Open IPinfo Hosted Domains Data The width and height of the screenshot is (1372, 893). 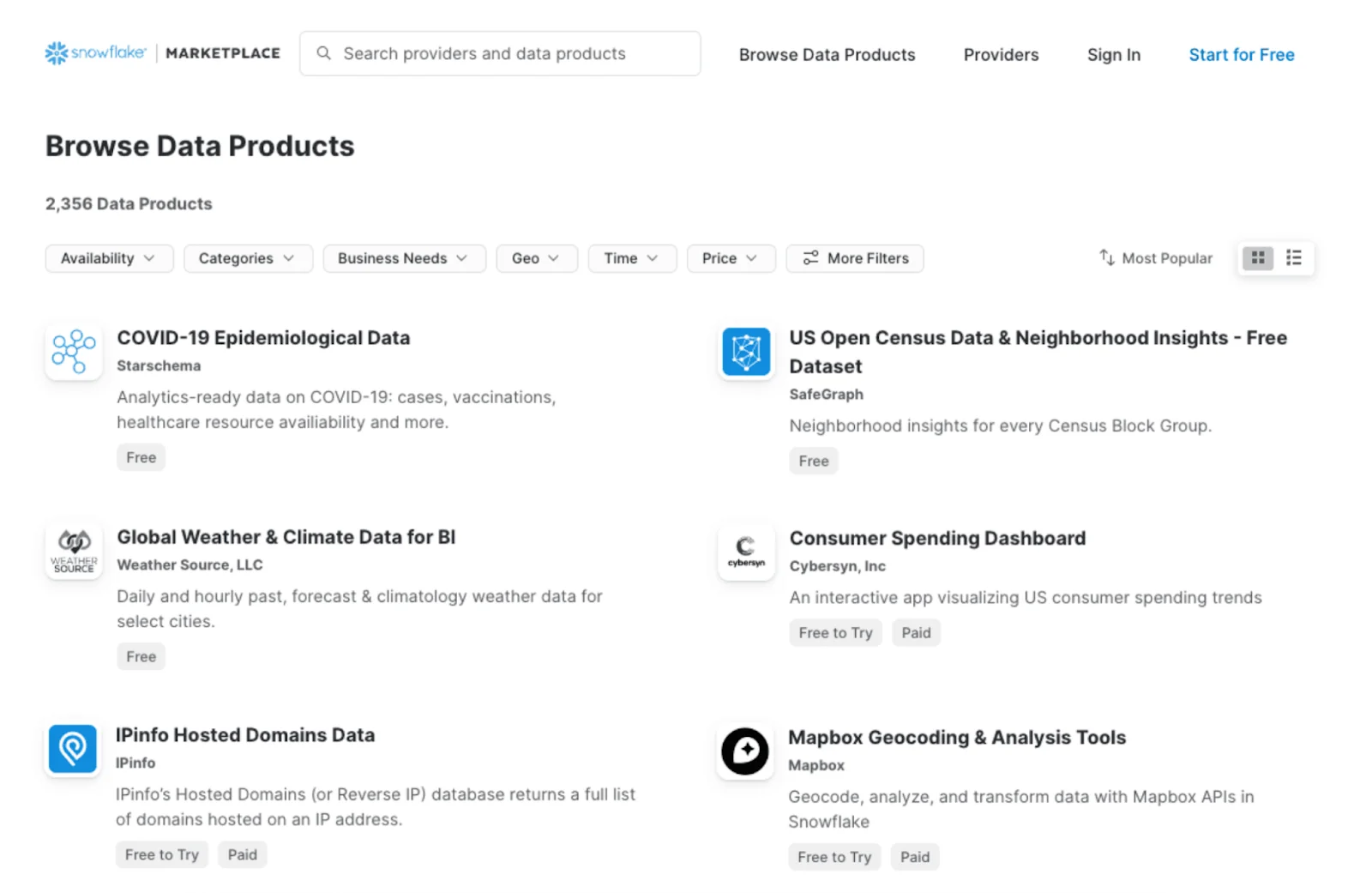tap(245, 734)
